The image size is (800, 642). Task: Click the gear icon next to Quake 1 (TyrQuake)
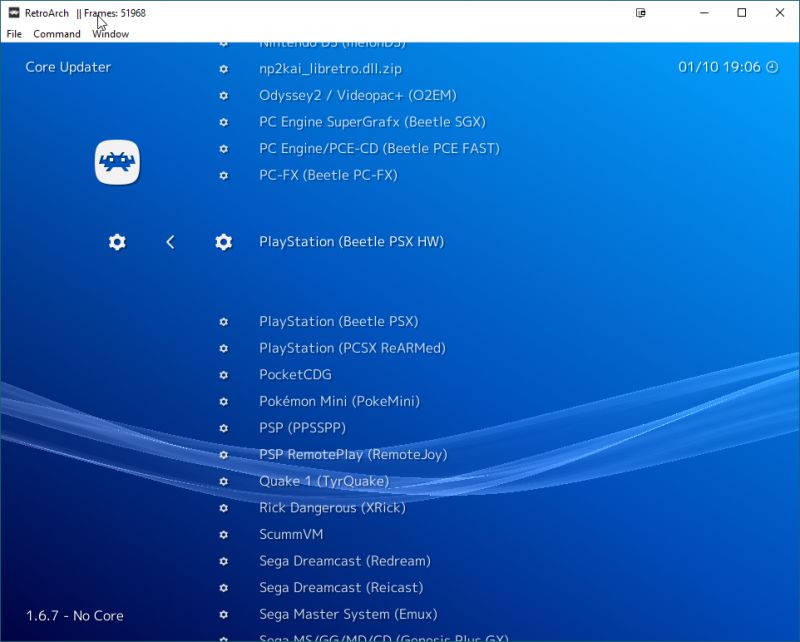pyautogui.click(x=222, y=481)
